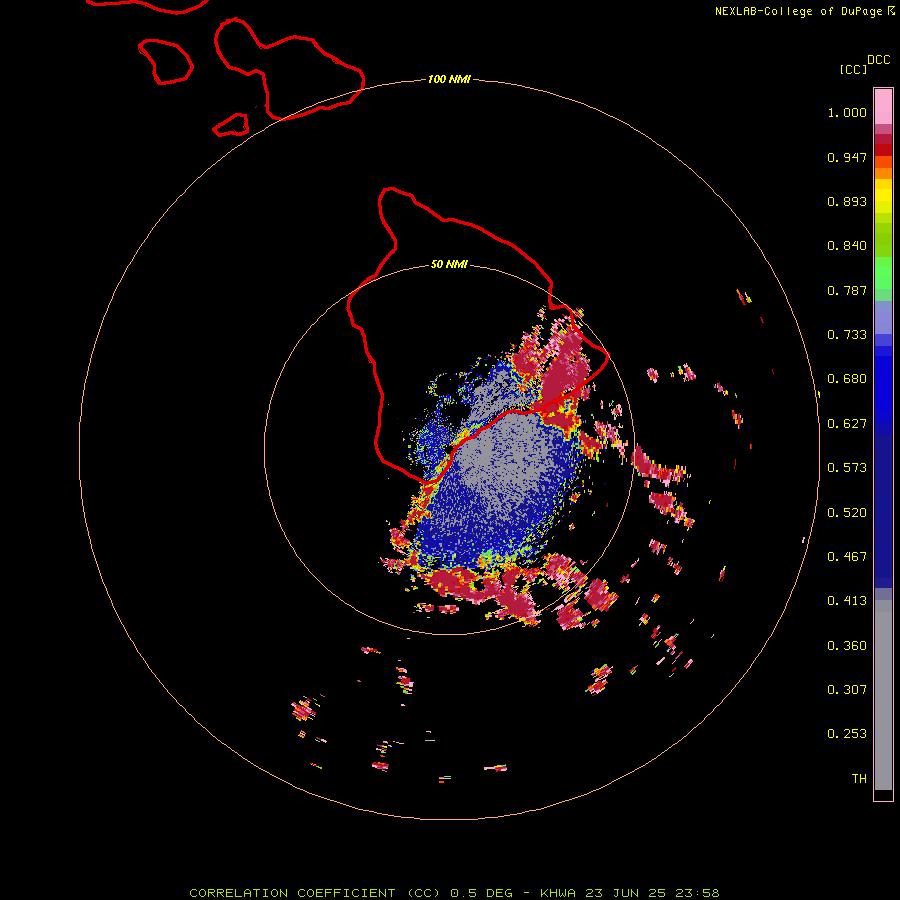Click the 0.467 color scale value
The image size is (900, 900).
click(x=847, y=557)
